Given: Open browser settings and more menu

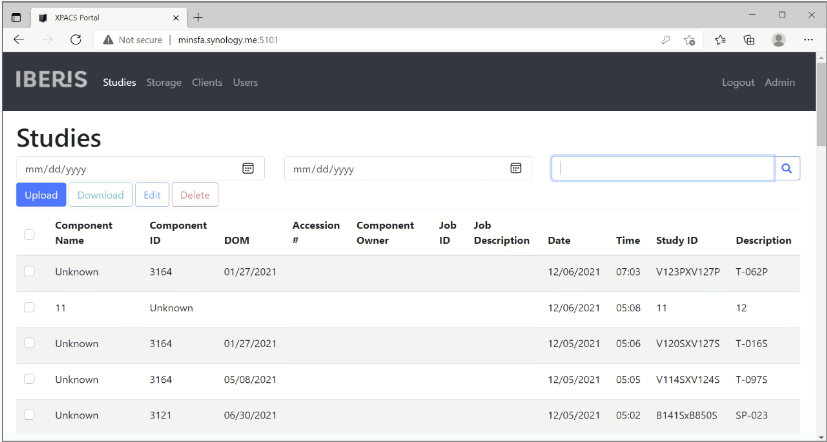Looking at the screenshot, I should pyautogui.click(x=809, y=40).
